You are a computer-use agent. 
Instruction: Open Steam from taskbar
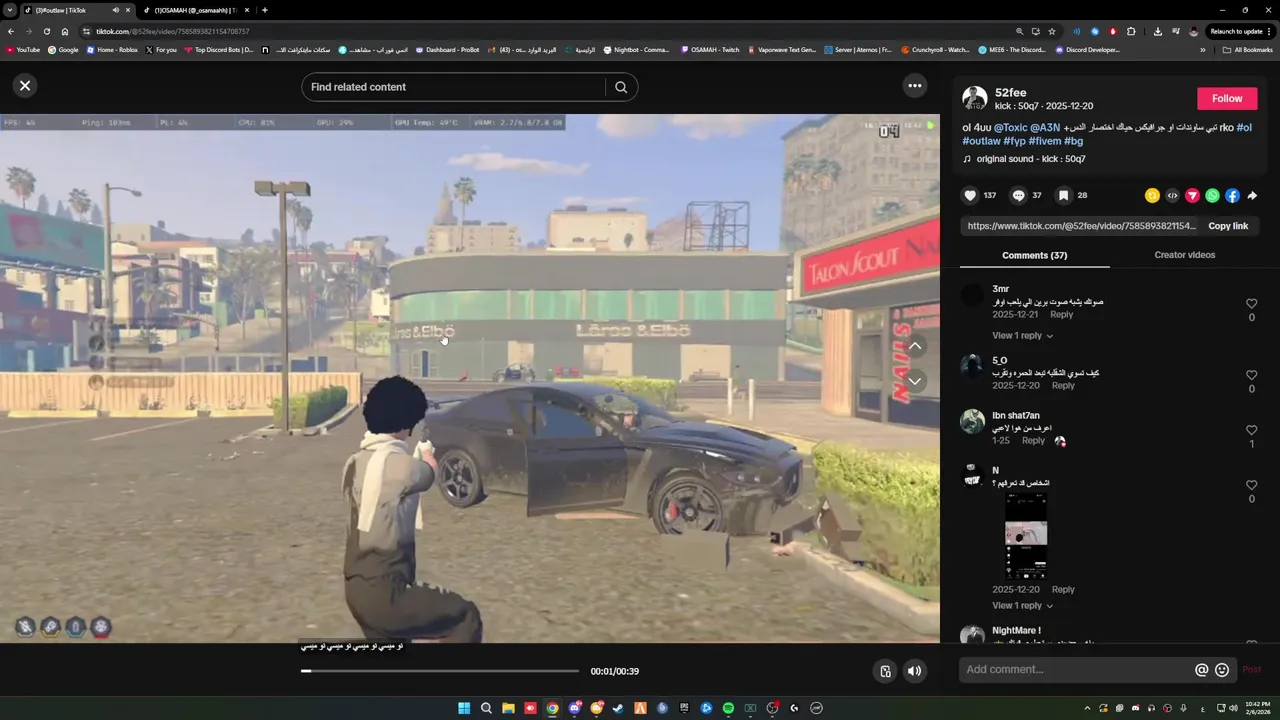pyautogui.click(x=618, y=708)
